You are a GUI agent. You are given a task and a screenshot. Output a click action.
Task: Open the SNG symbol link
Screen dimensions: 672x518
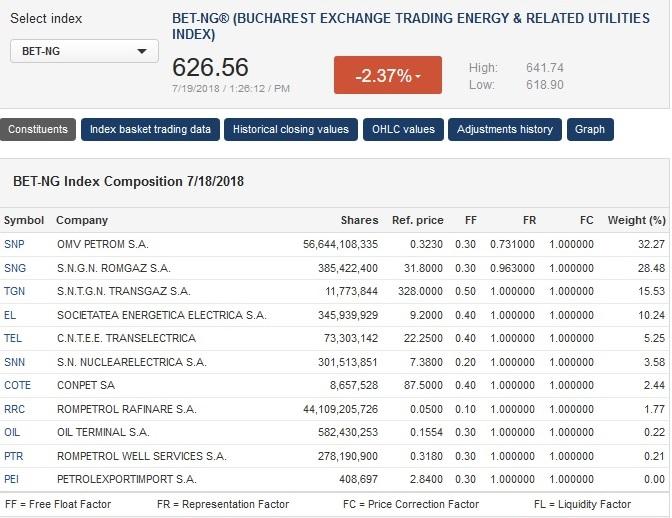point(15,268)
